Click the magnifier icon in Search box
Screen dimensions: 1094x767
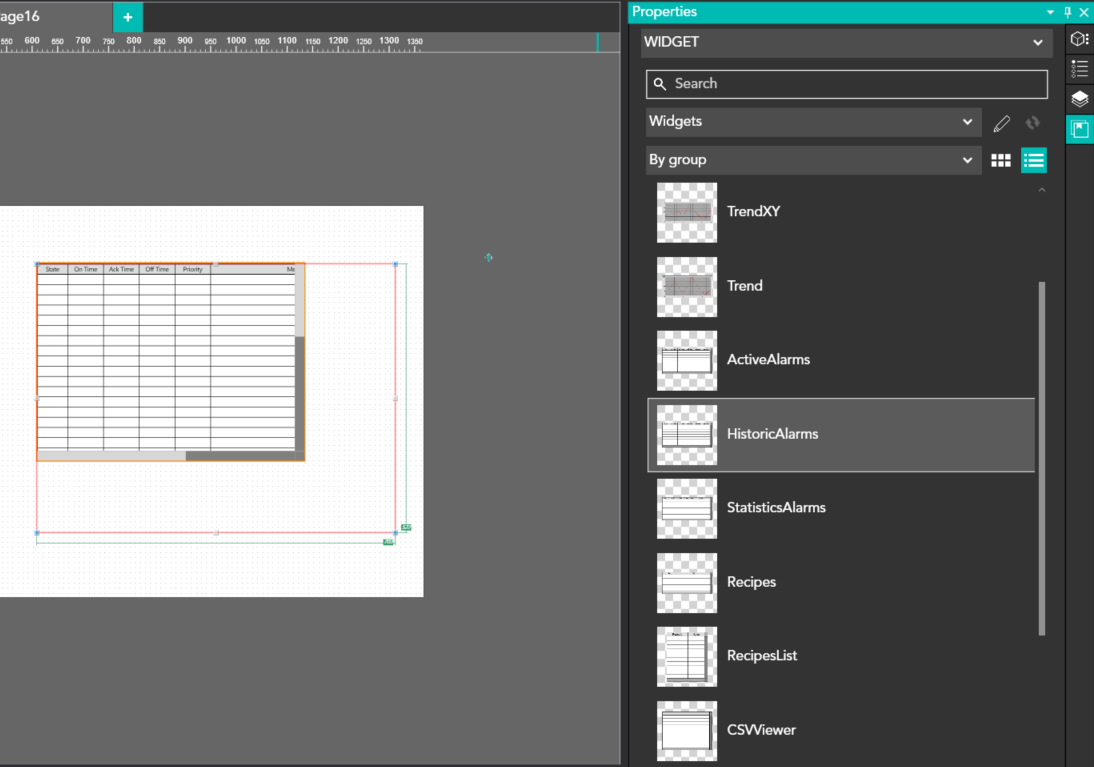point(660,84)
